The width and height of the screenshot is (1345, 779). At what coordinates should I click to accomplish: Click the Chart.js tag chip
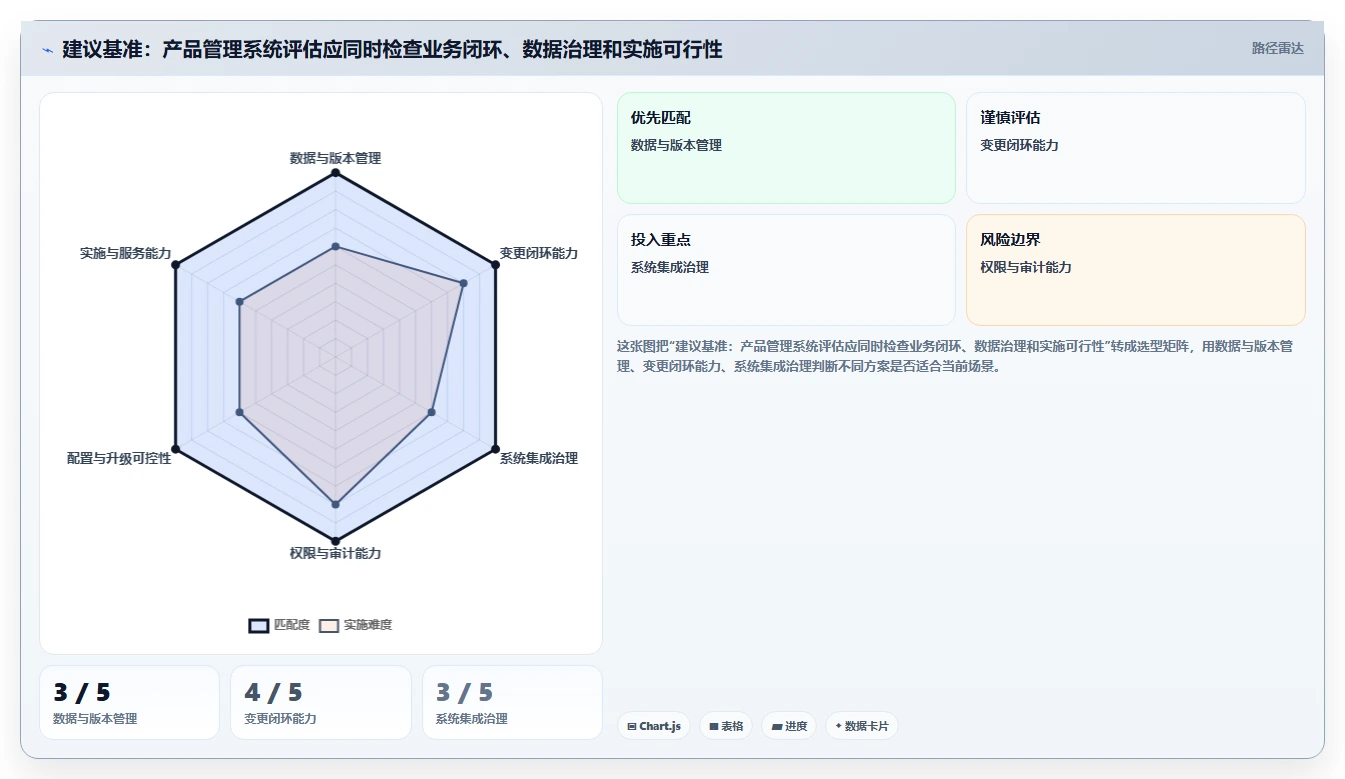pyautogui.click(x=653, y=726)
